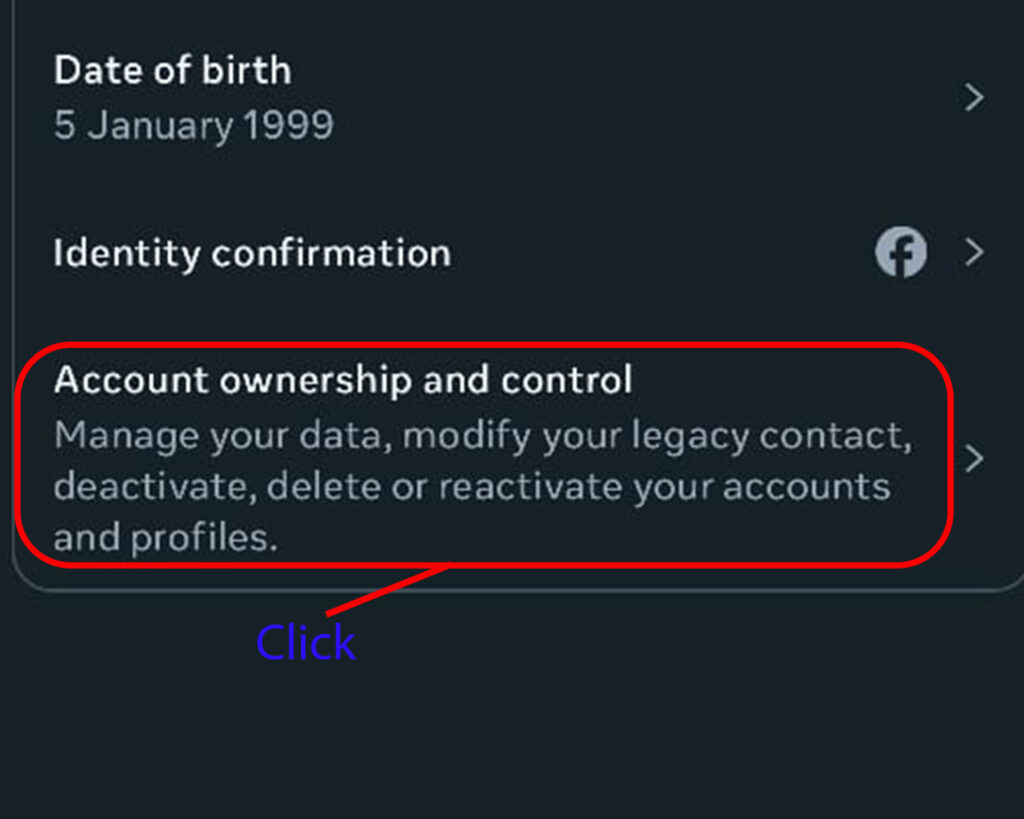The height and width of the screenshot is (819, 1024).
Task: Click the "and profiles." description text
Action: click(x=164, y=537)
